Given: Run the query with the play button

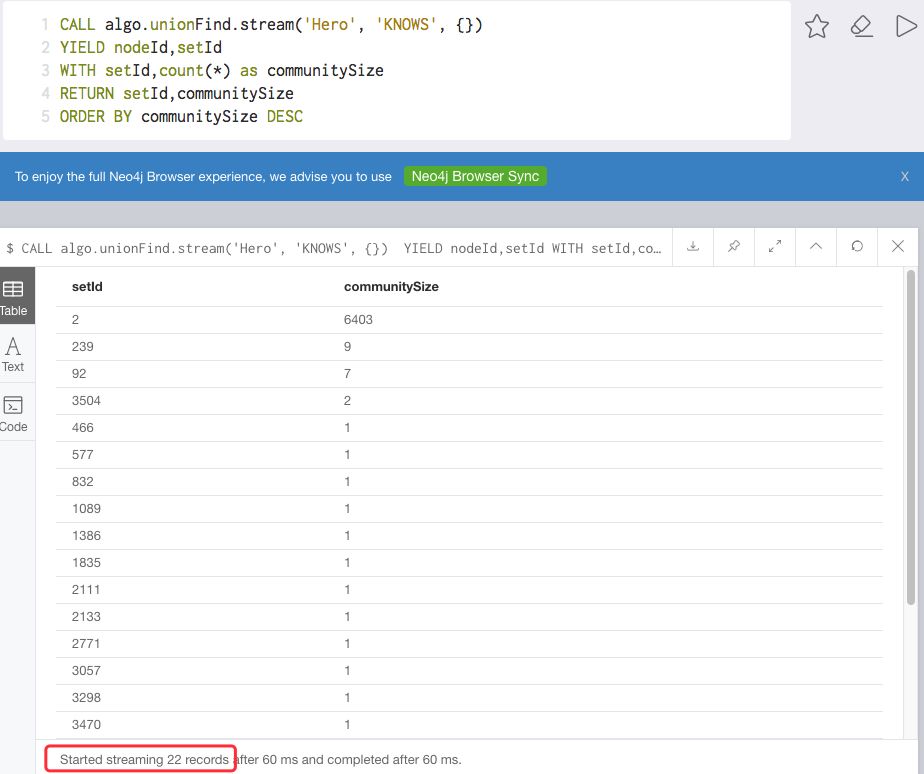Looking at the screenshot, I should tap(905, 27).
